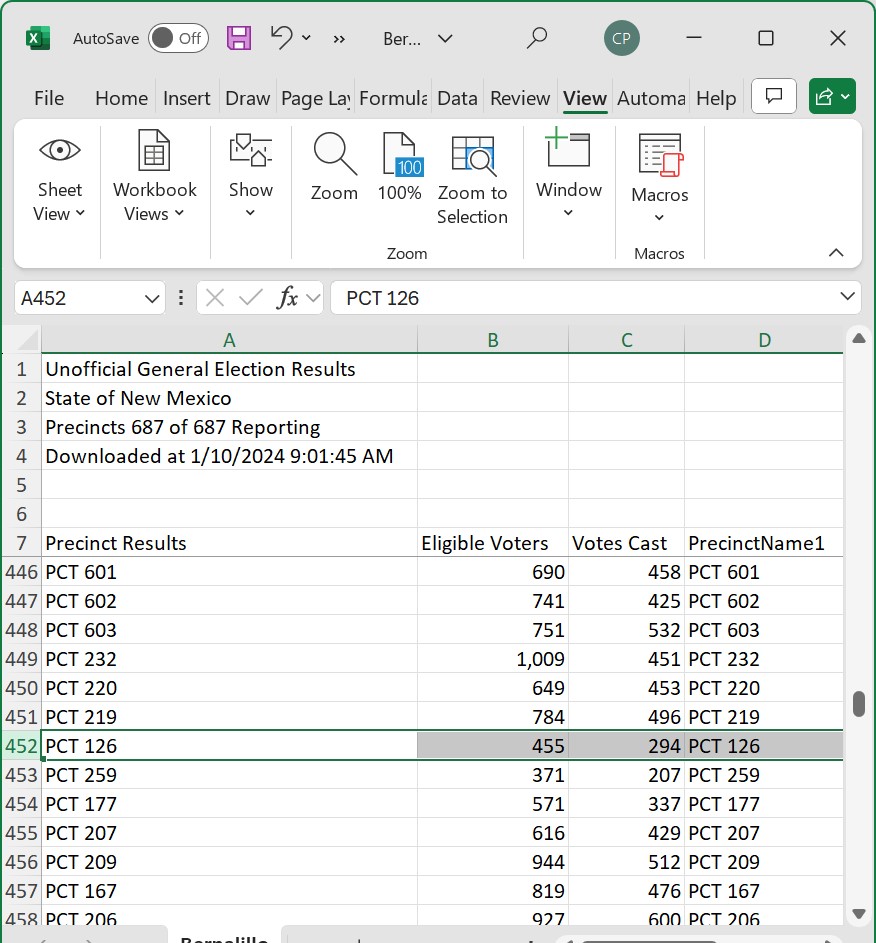Screen dimensions: 876x943
Task: Expand more Quick Access toolbar commands
Action: click(339, 39)
